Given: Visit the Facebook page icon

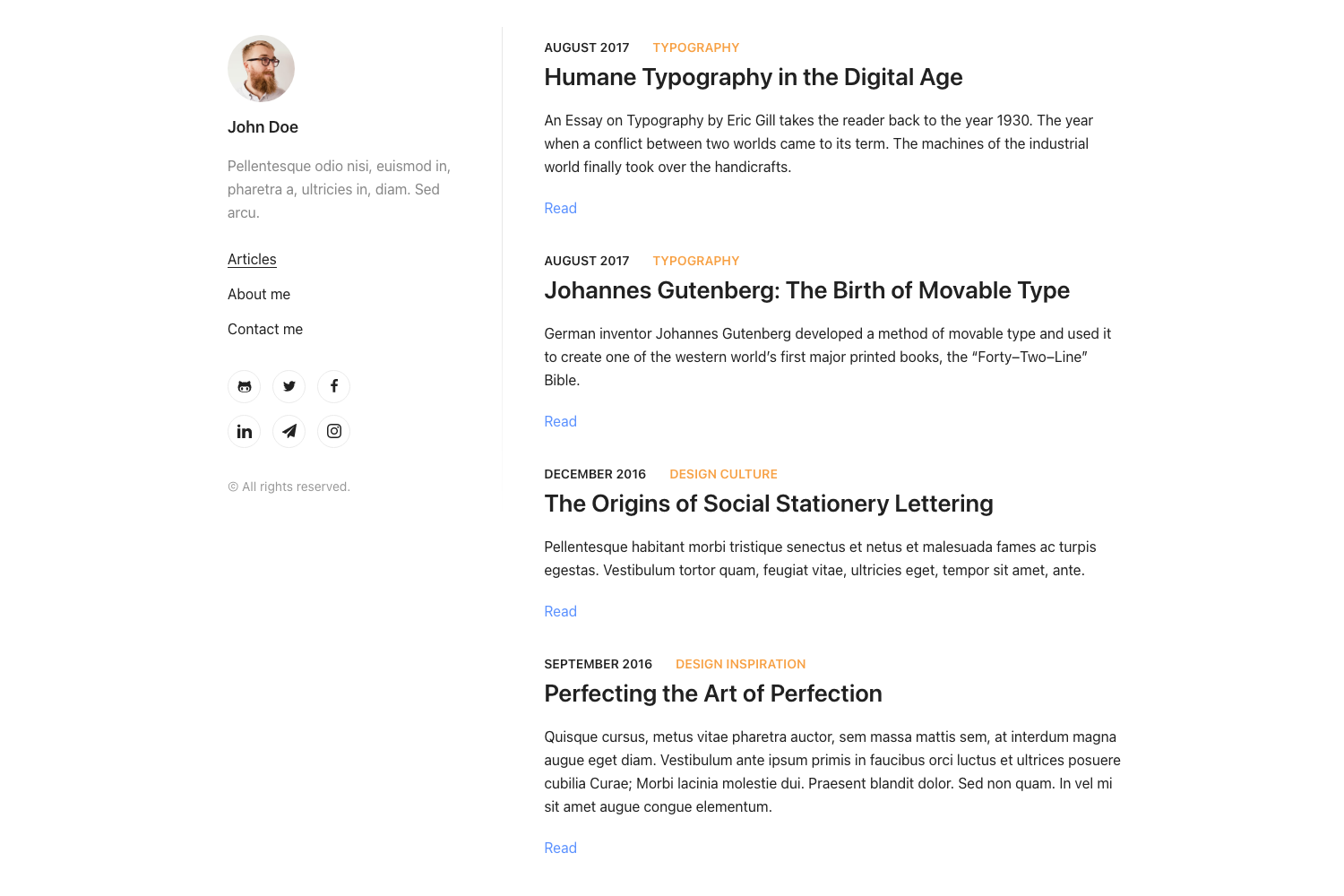Looking at the screenshot, I should pyautogui.click(x=333, y=387).
